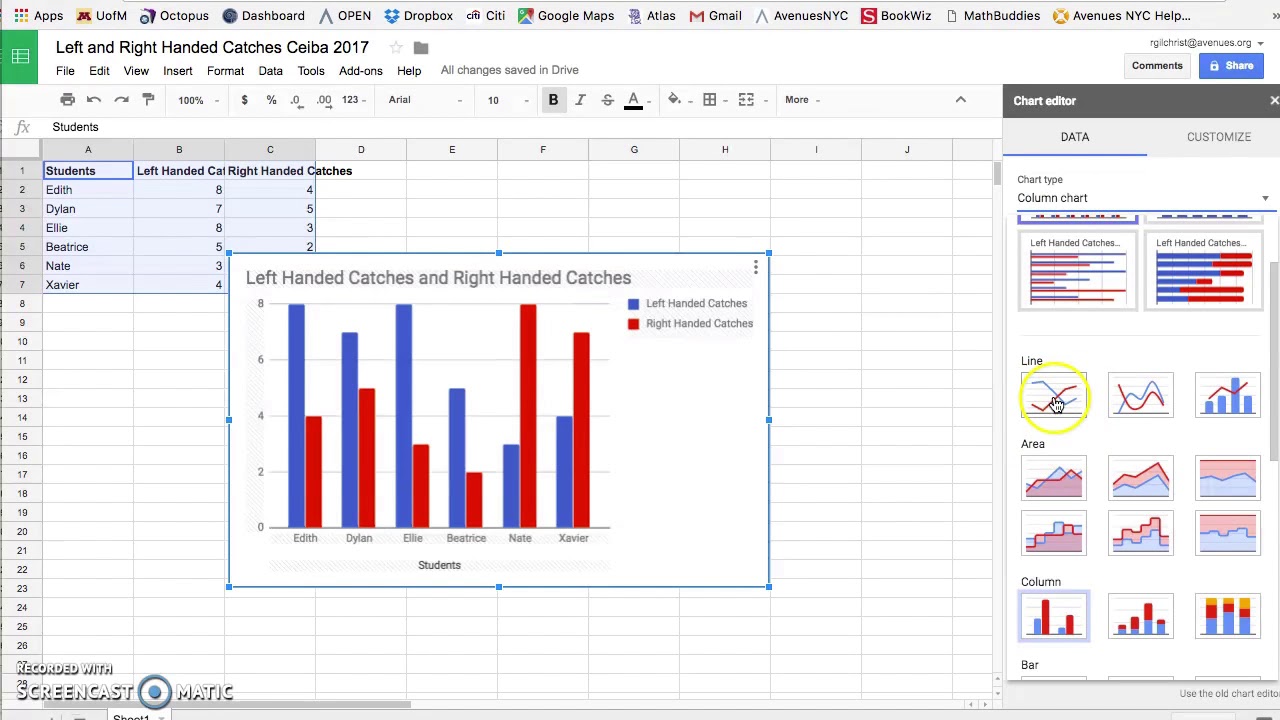Open the Format menu
Viewport: 1280px width, 720px height.
(x=225, y=70)
